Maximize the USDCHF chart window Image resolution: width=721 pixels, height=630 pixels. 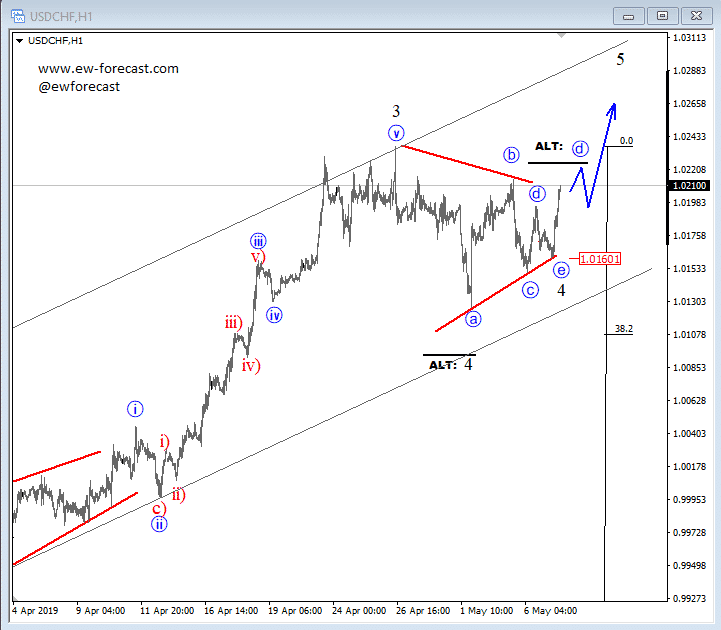[662, 17]
